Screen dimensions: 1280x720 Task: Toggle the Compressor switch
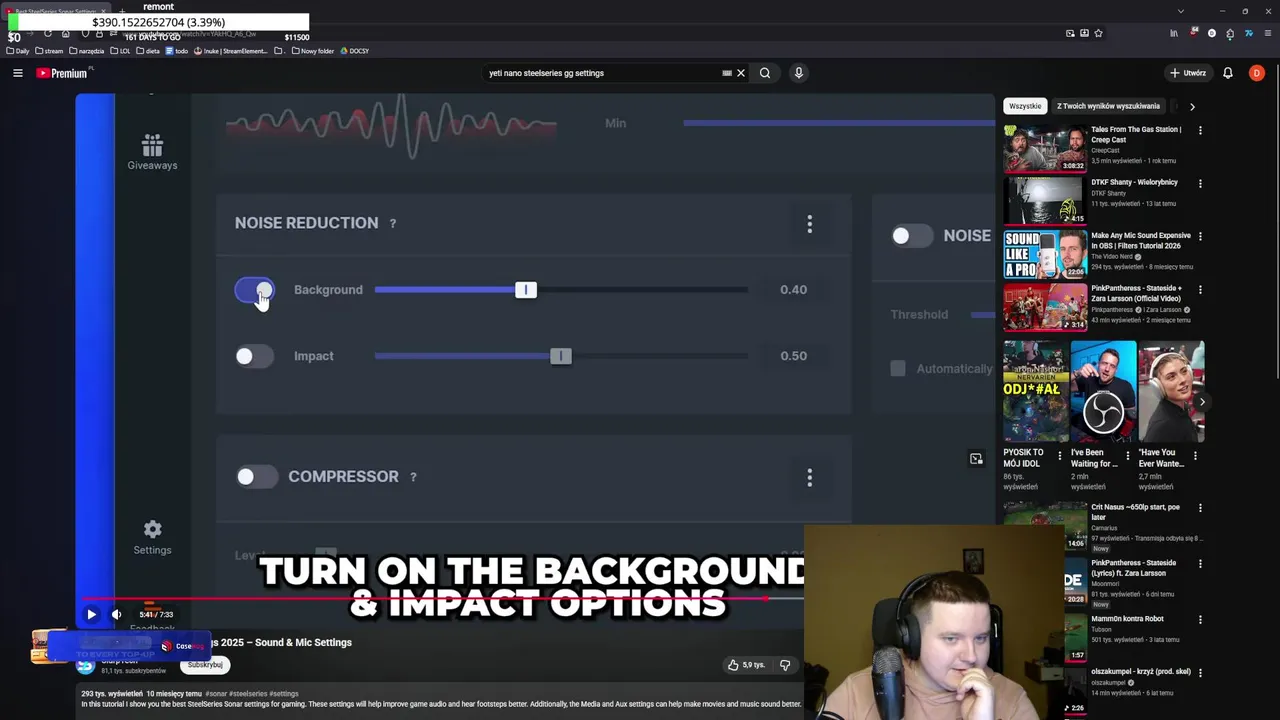256,477
